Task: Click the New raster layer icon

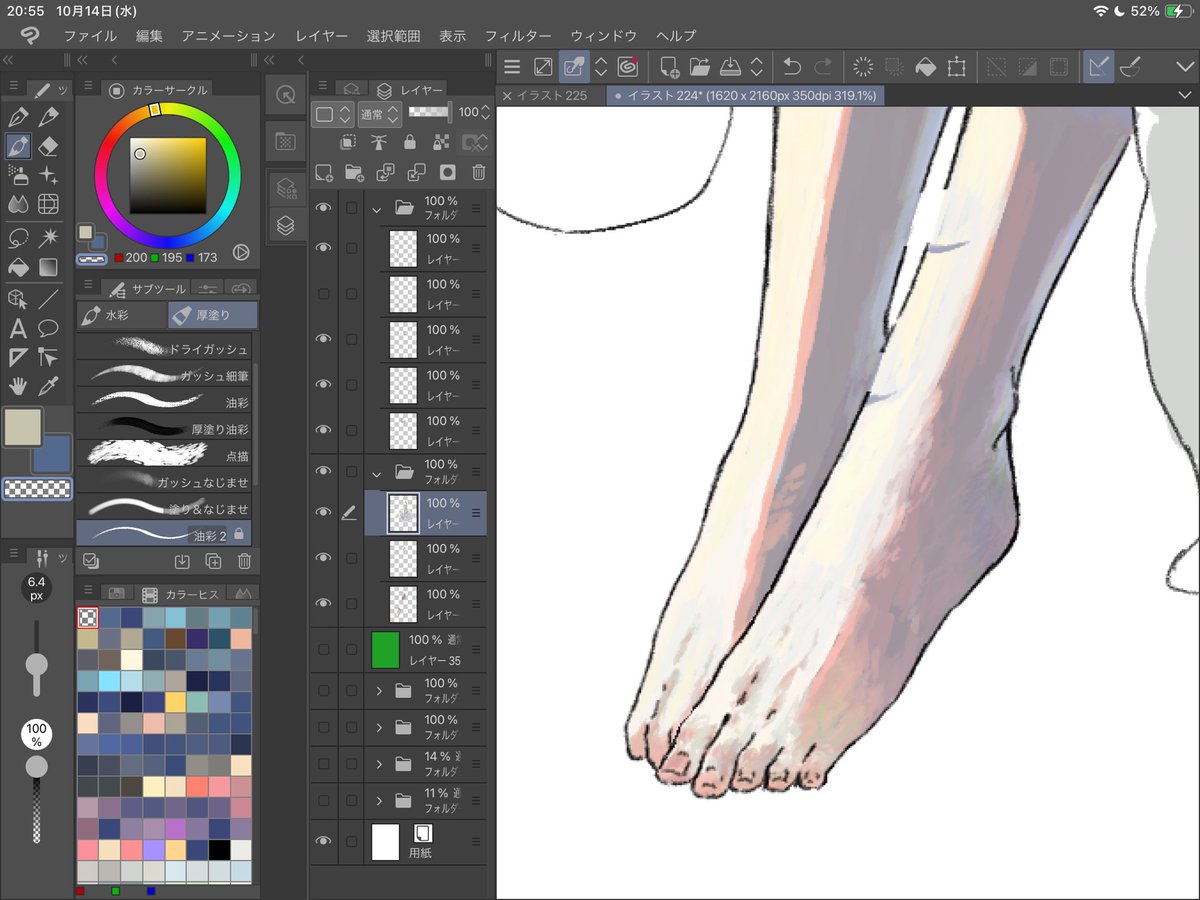Action: [x=324, y=172]
